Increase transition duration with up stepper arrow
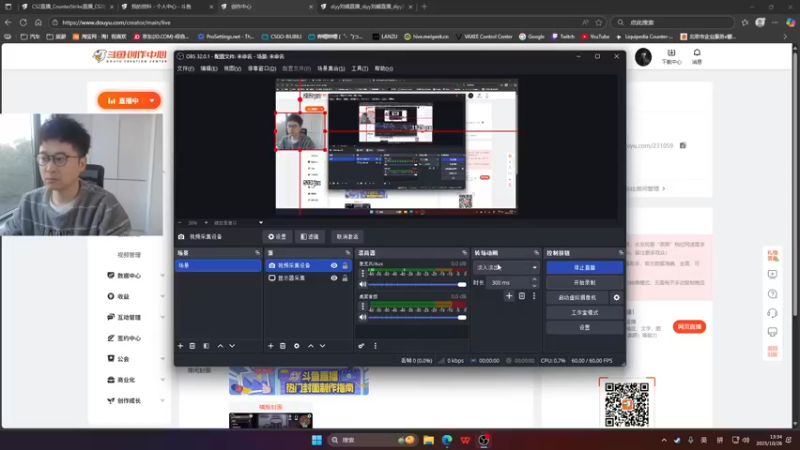 coord(534,280)
